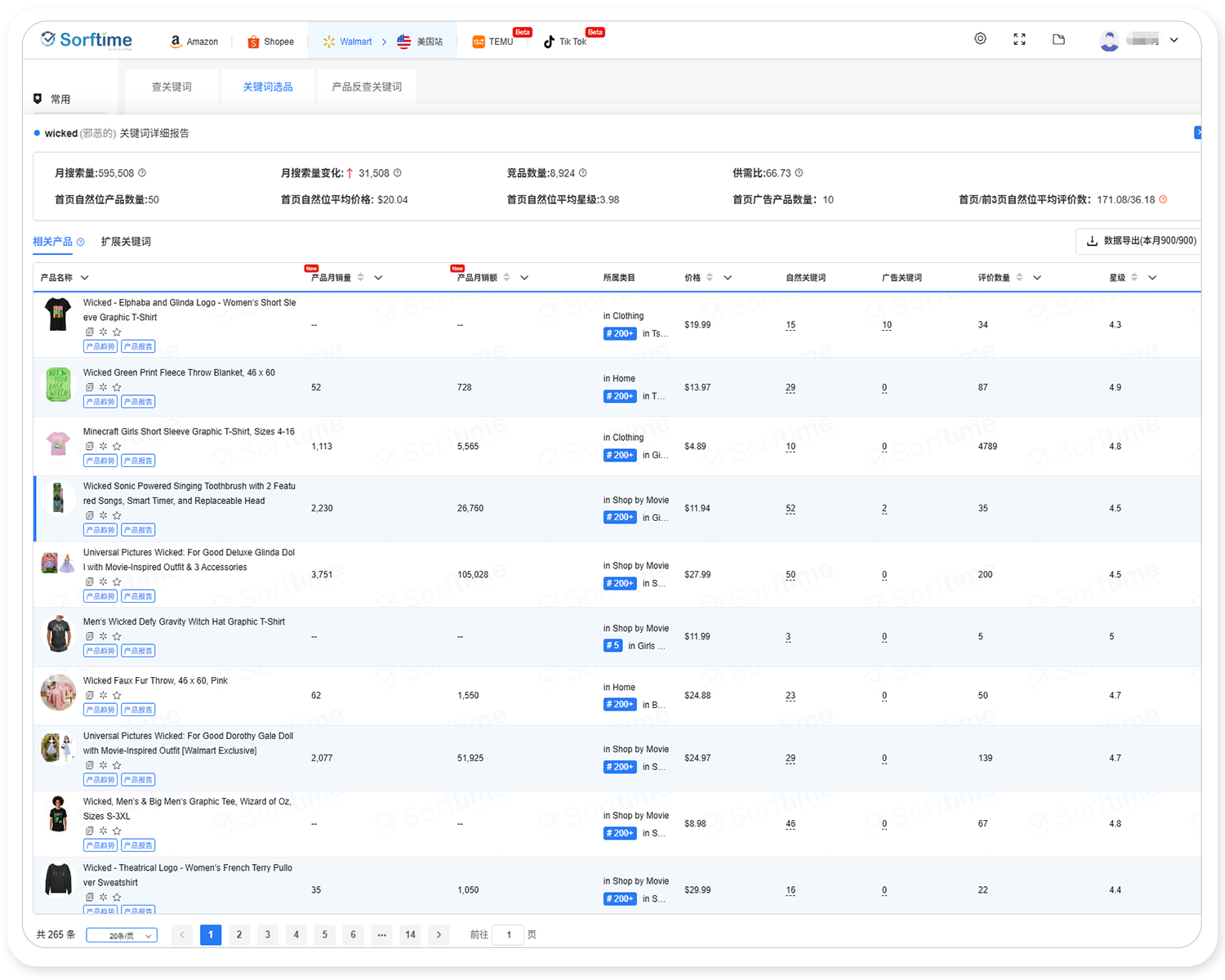The height and width of the screenshot is (980, 1225).
Task: Switch to the 扩展关键词 tab
Action: pyautogui.click(x=126, y=242)
